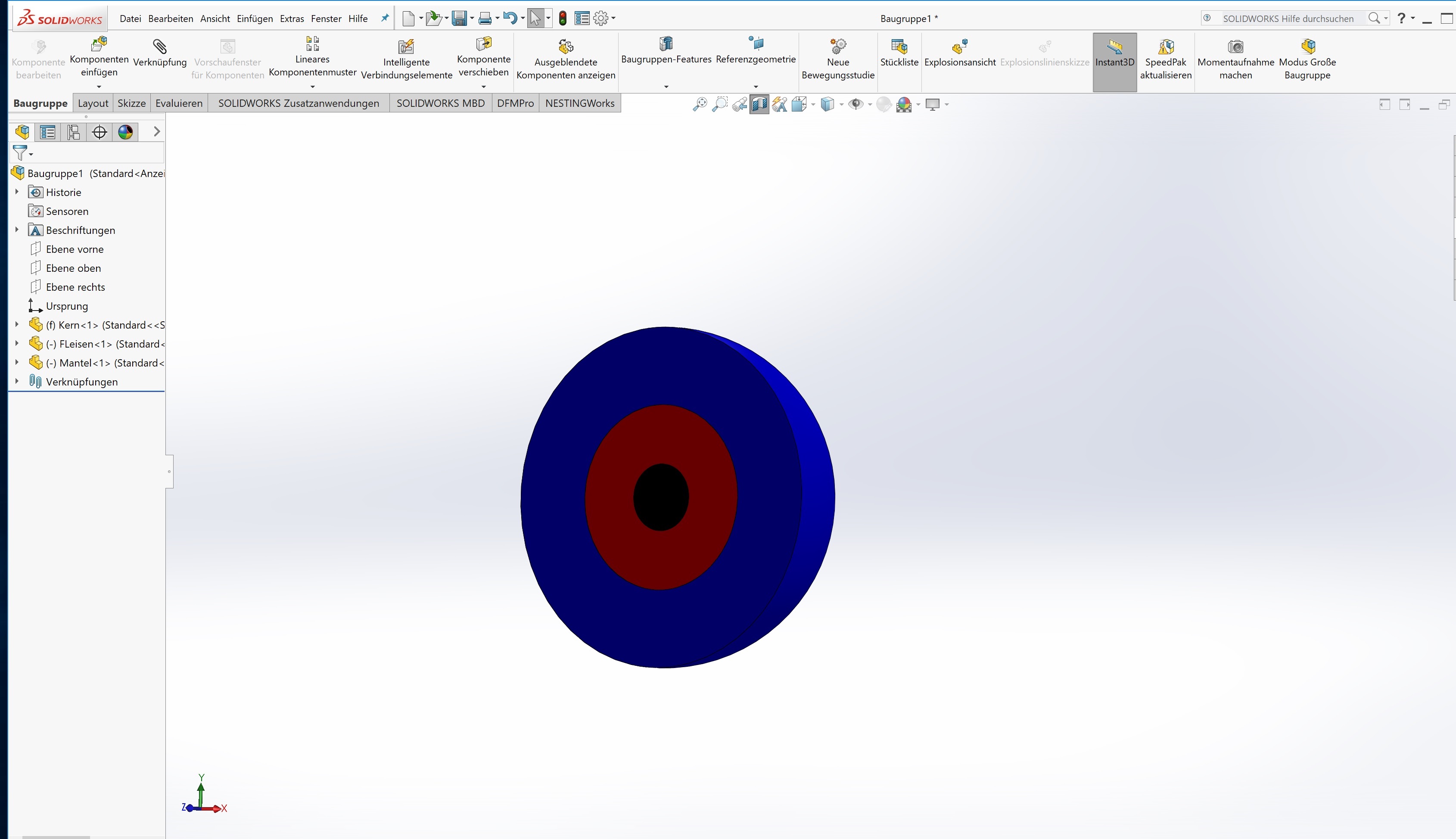Toggle the Instant3D button

(x=1114, y=62)
